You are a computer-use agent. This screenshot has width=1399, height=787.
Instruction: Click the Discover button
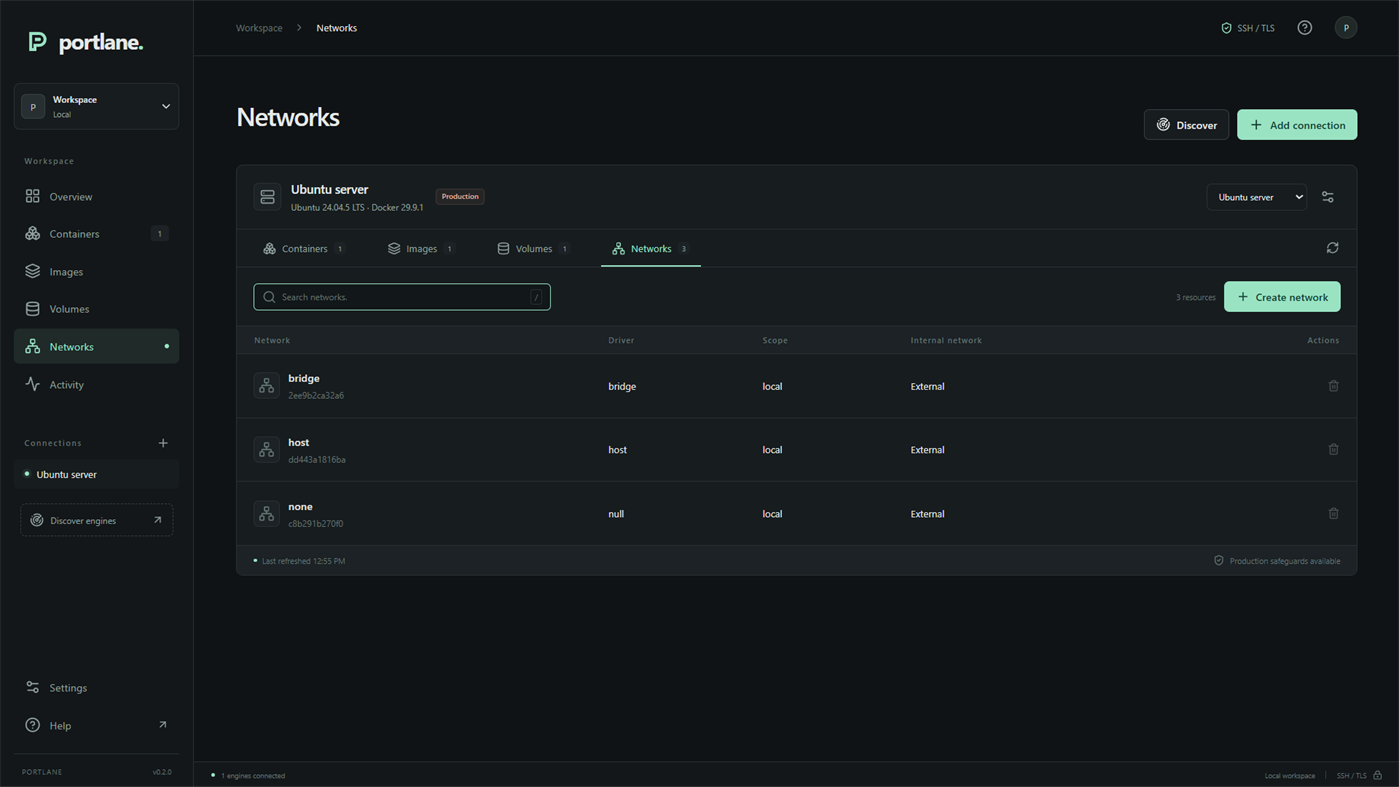[1186, 125]
